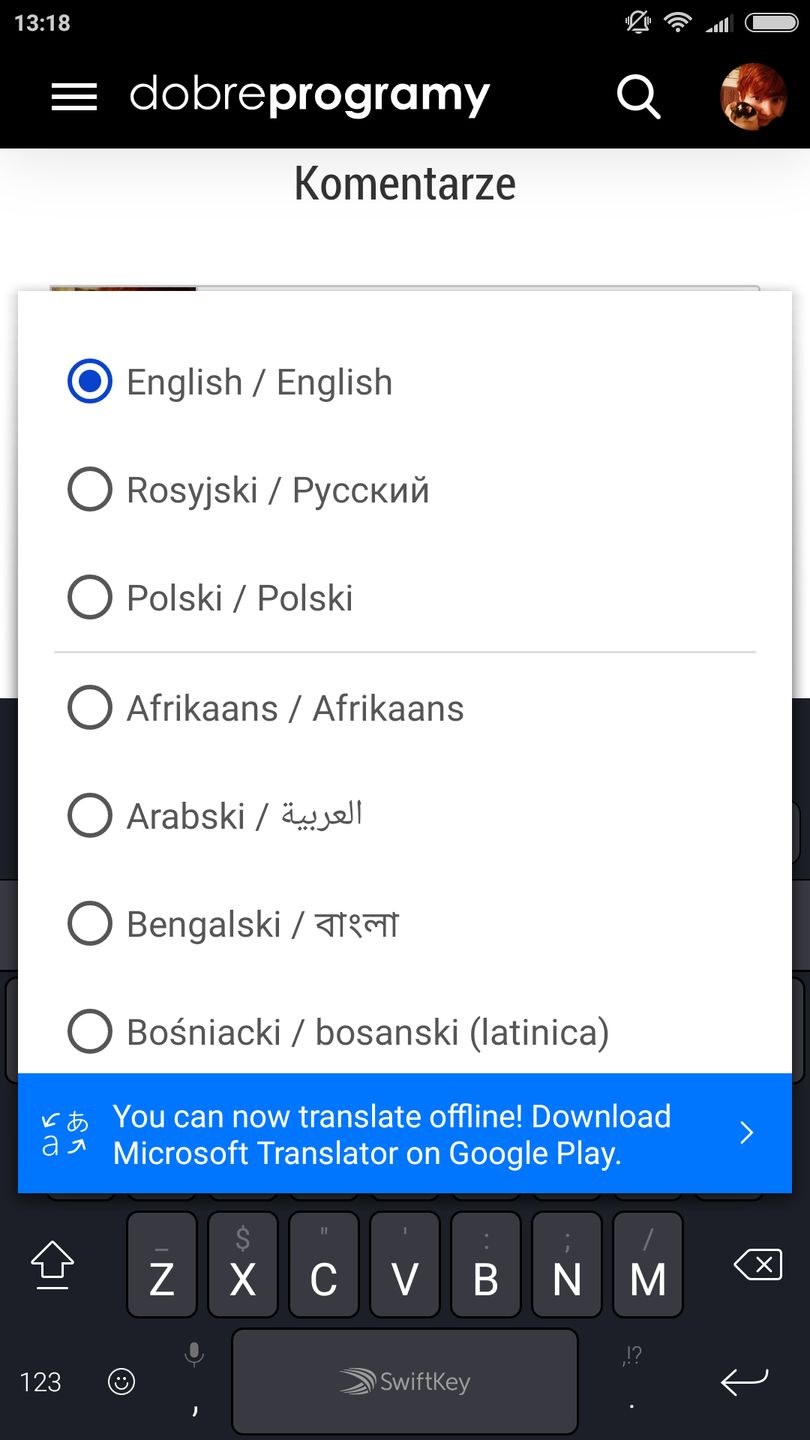The image size is (810, 1440).
Task: Expand the translator banner with the chevron
Action: click(745, 1132)
